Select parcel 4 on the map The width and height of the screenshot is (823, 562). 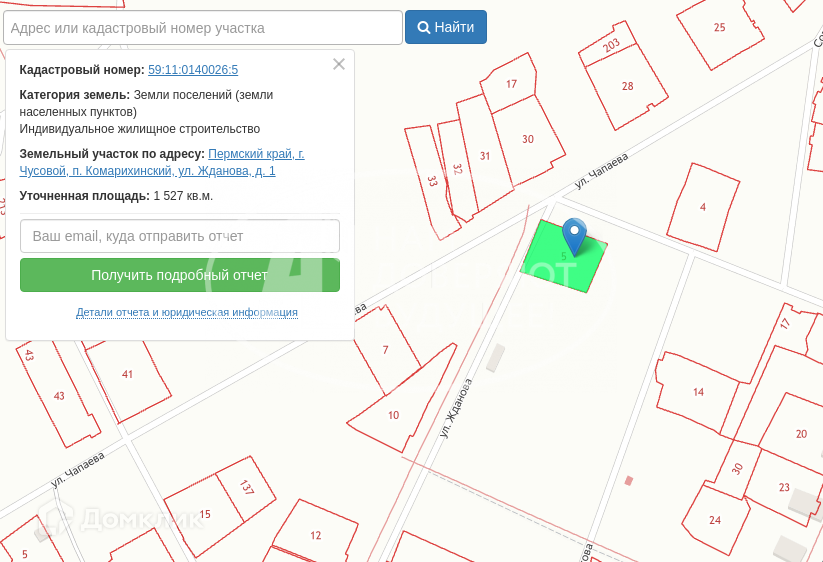click(703, 207)
